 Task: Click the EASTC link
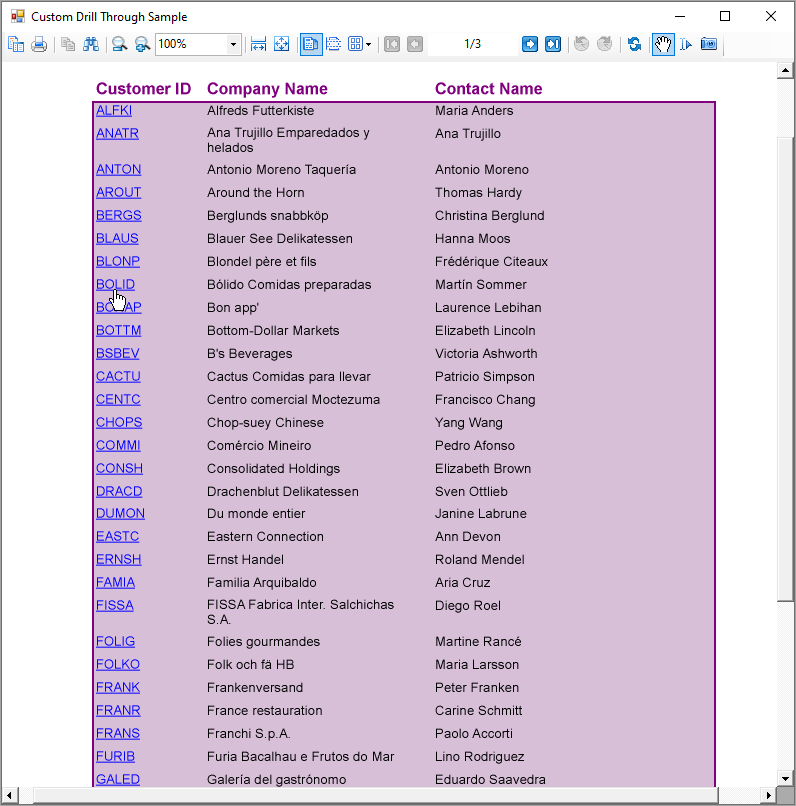point(118,537)
